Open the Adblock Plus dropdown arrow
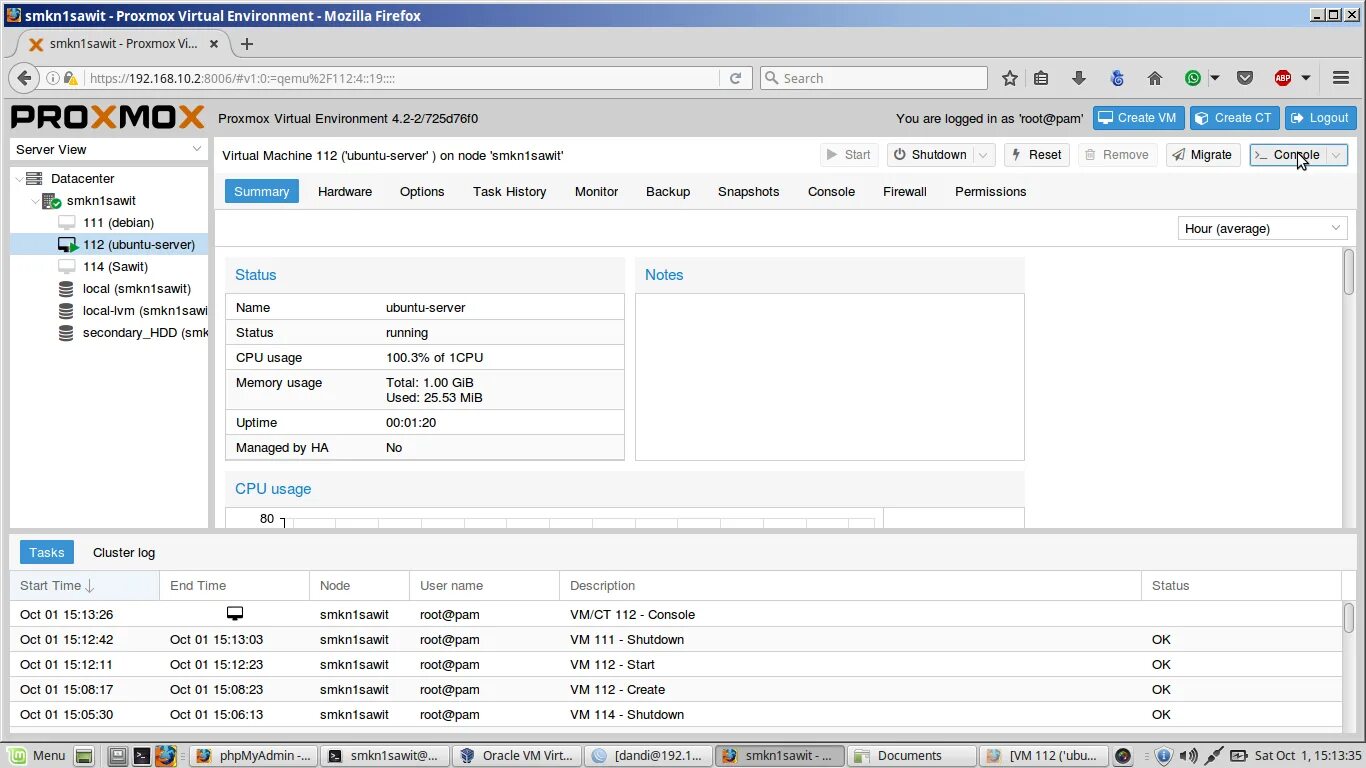This screenshot has height=768, width=1366. point(1306,78)
